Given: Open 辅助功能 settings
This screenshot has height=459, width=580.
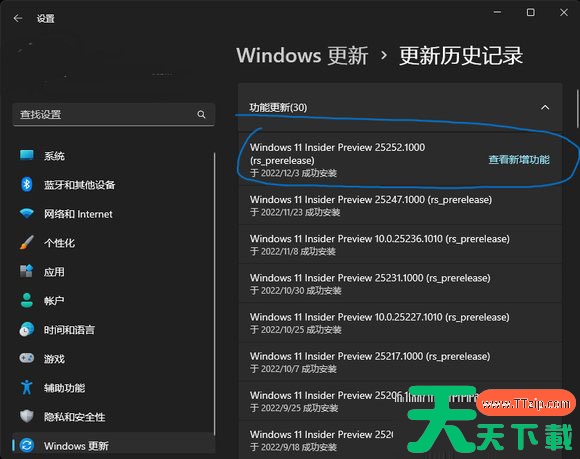Looking at the screenshot, I should tap(114, 388).
